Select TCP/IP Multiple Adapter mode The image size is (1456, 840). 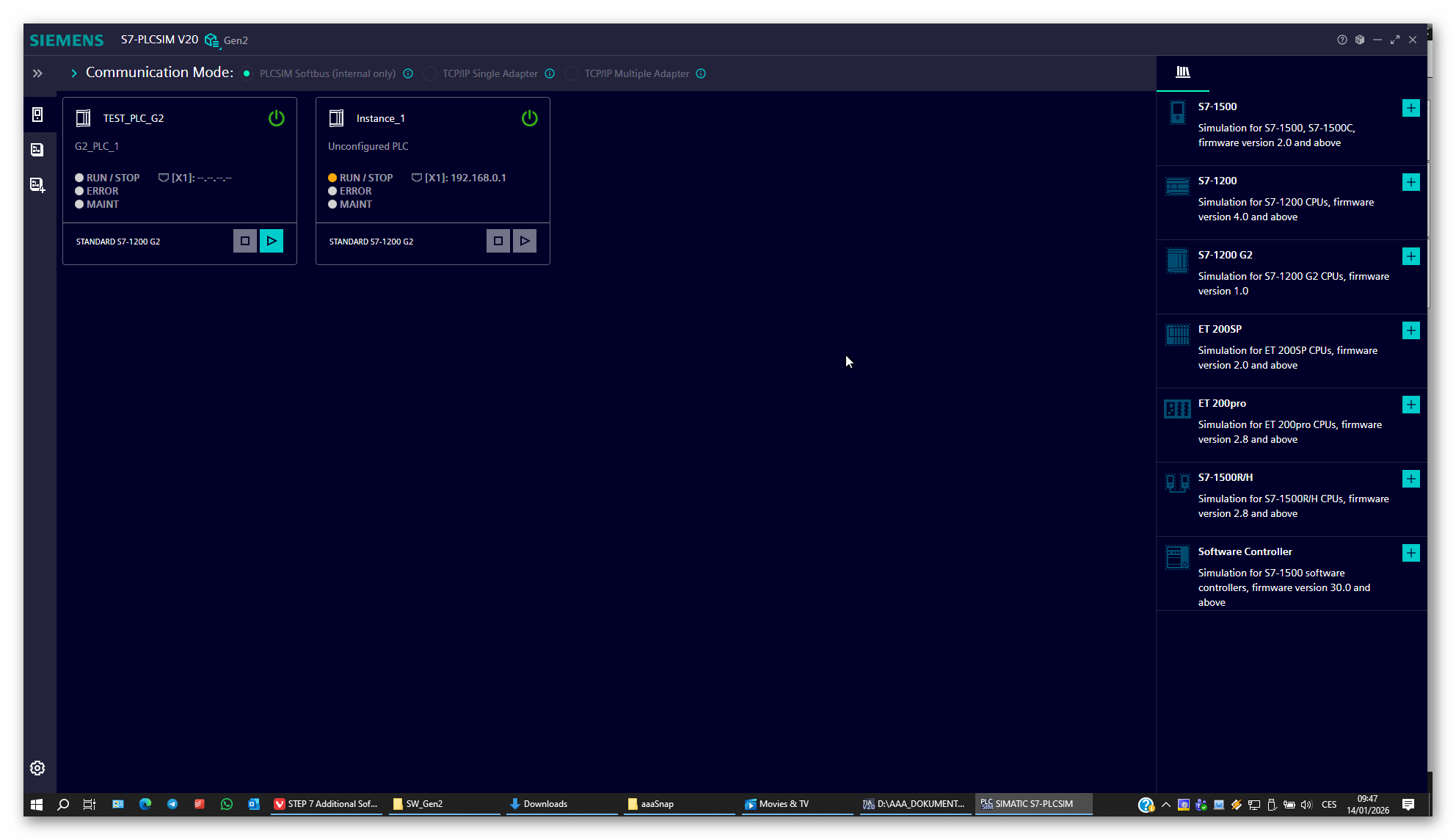coord(572,73)
